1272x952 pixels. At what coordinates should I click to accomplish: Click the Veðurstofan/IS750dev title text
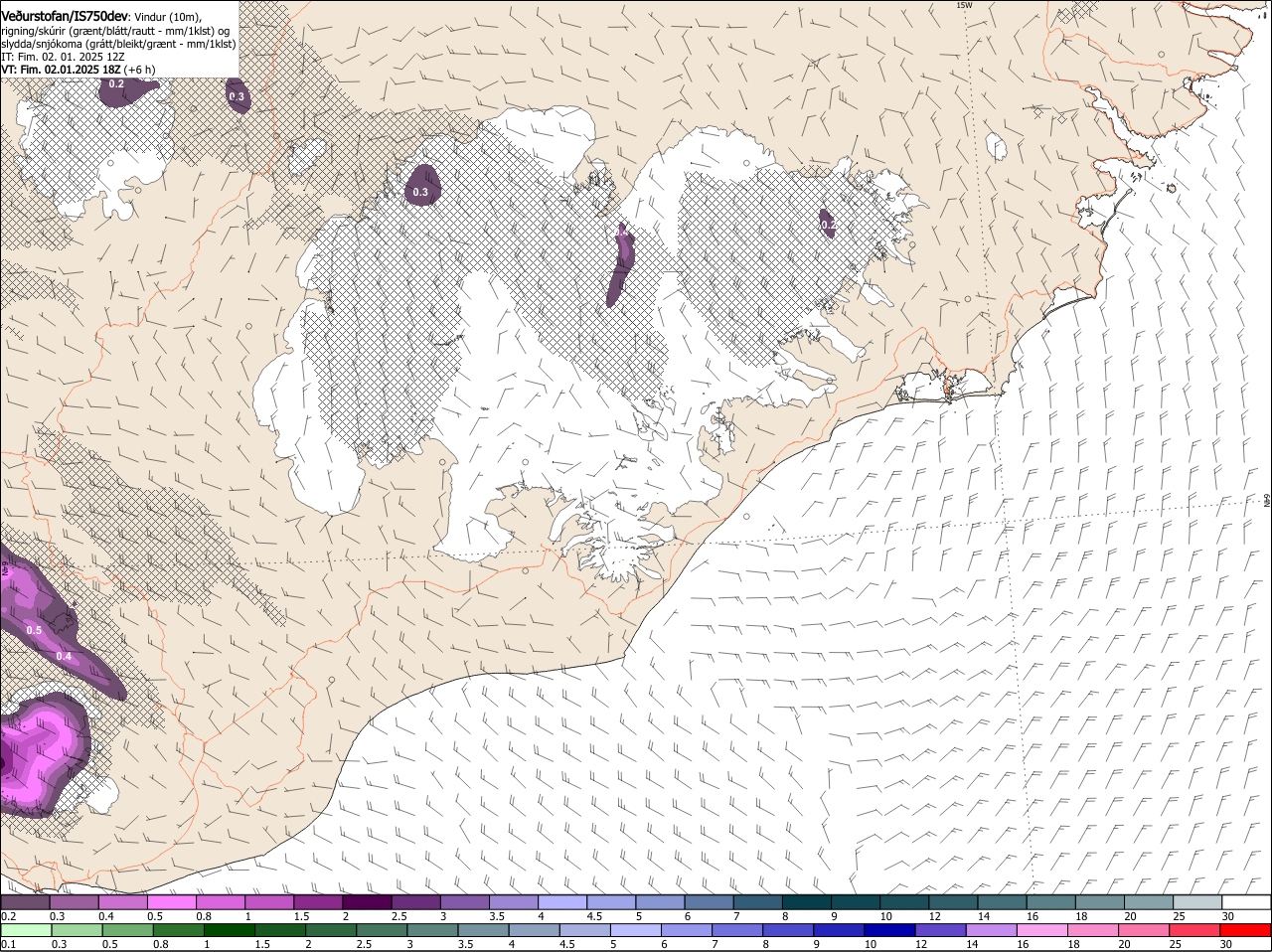[x=64, y=16]
